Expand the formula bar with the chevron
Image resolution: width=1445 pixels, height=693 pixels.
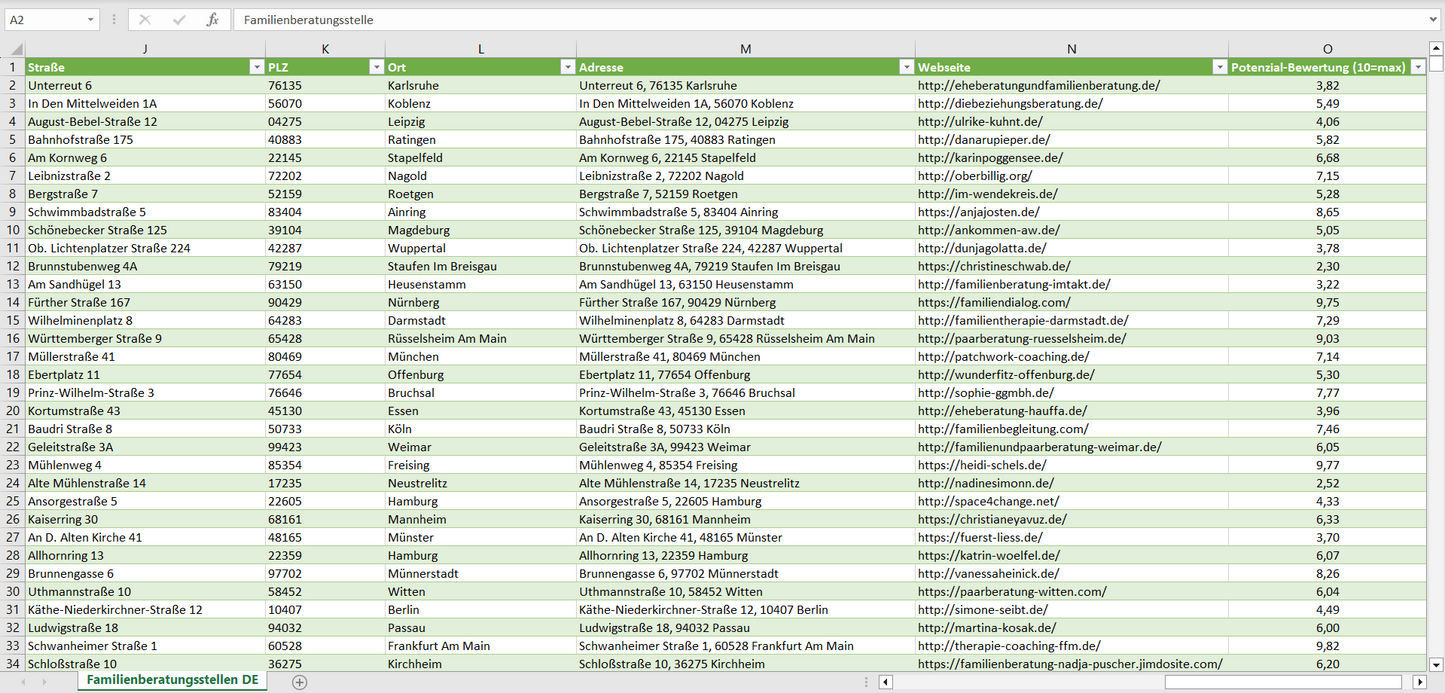pos(1434,20)
